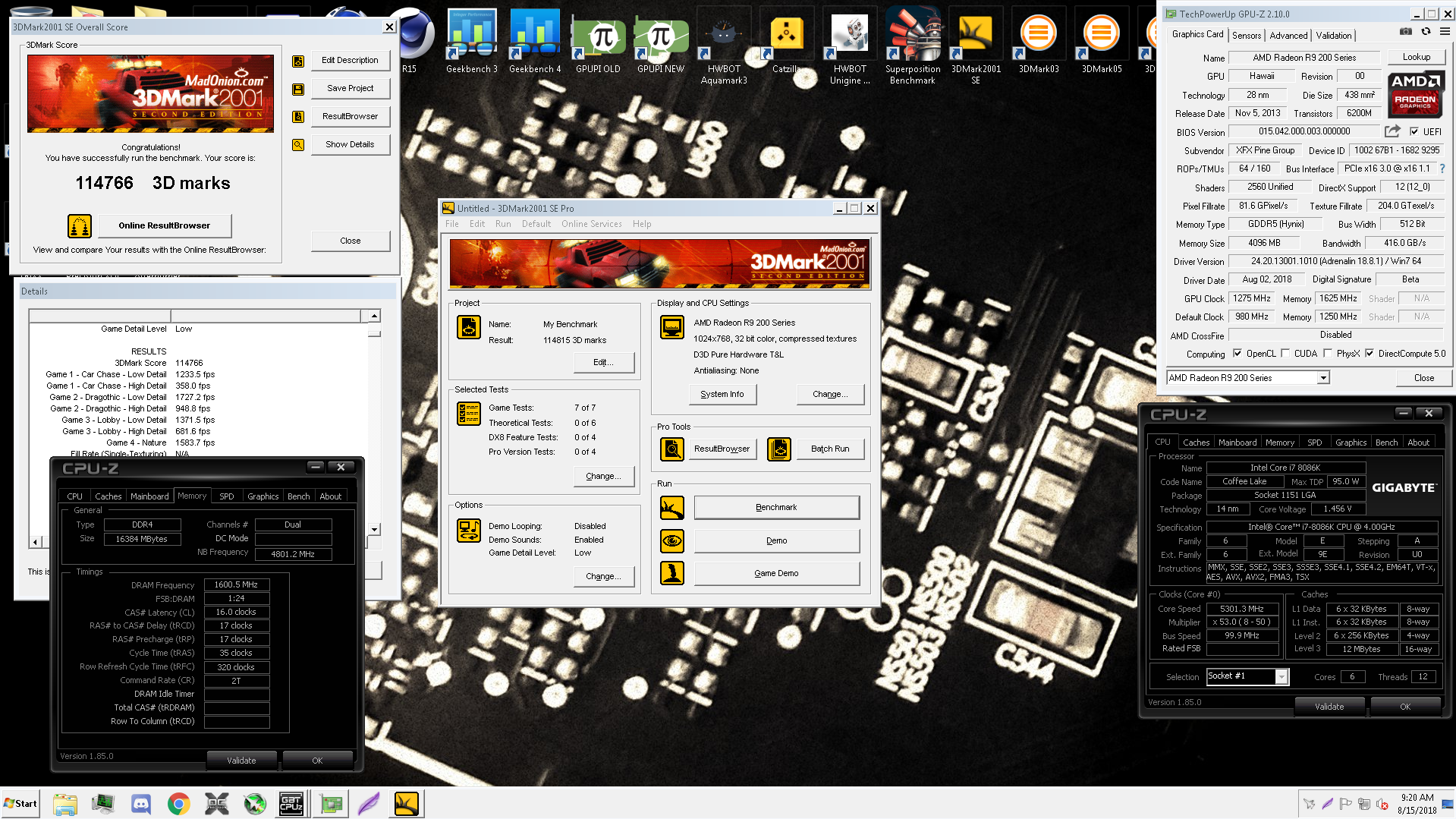Image resolution: width=1456 pixels, height=819 pixels.
Task: Toggle PhysX checkbox in GPU-Z
Action: click(1328, 354)
